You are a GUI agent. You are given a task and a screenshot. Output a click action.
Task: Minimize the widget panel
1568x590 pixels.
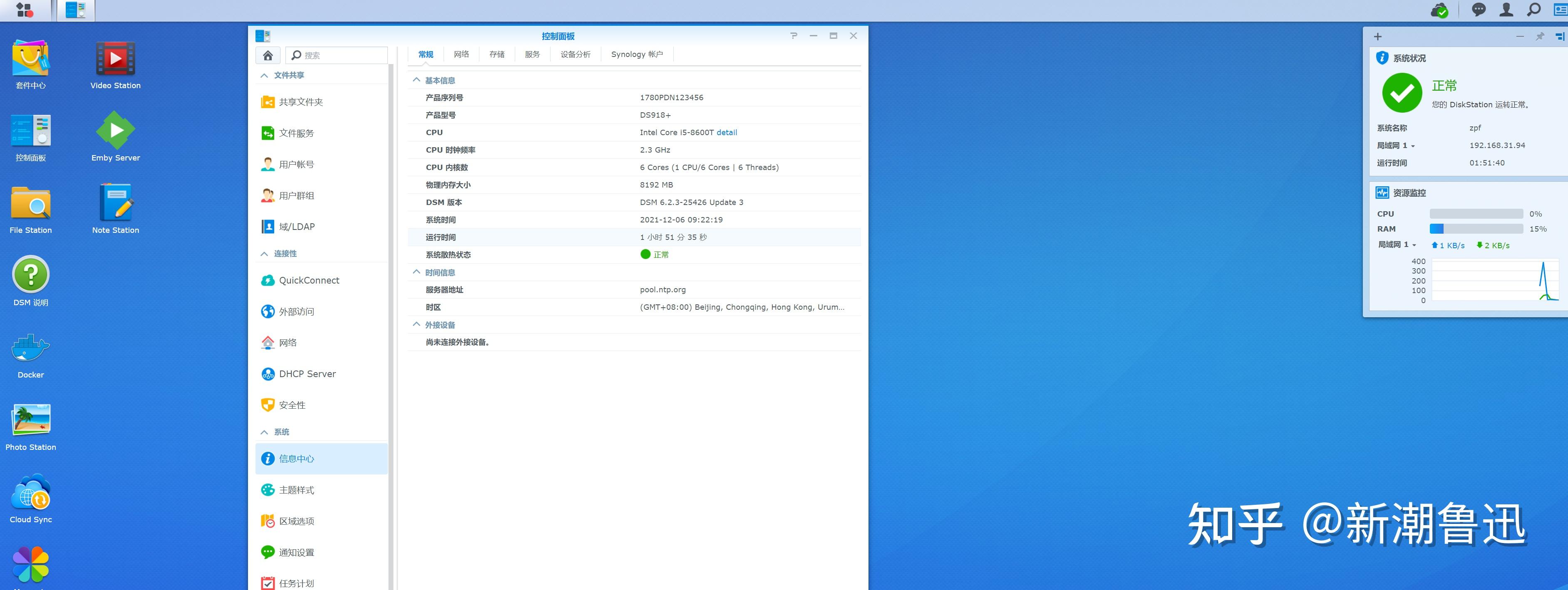click(1520, 37)
